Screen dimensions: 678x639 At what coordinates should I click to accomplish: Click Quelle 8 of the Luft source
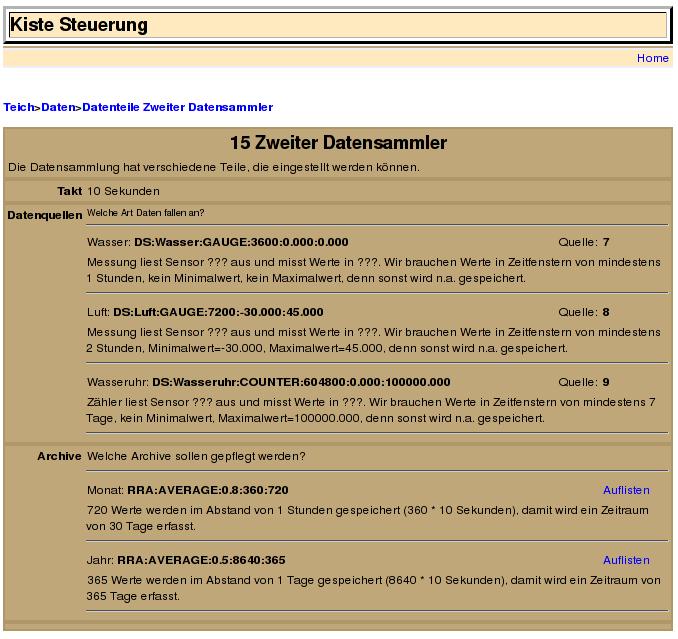(x=605, y=312)
